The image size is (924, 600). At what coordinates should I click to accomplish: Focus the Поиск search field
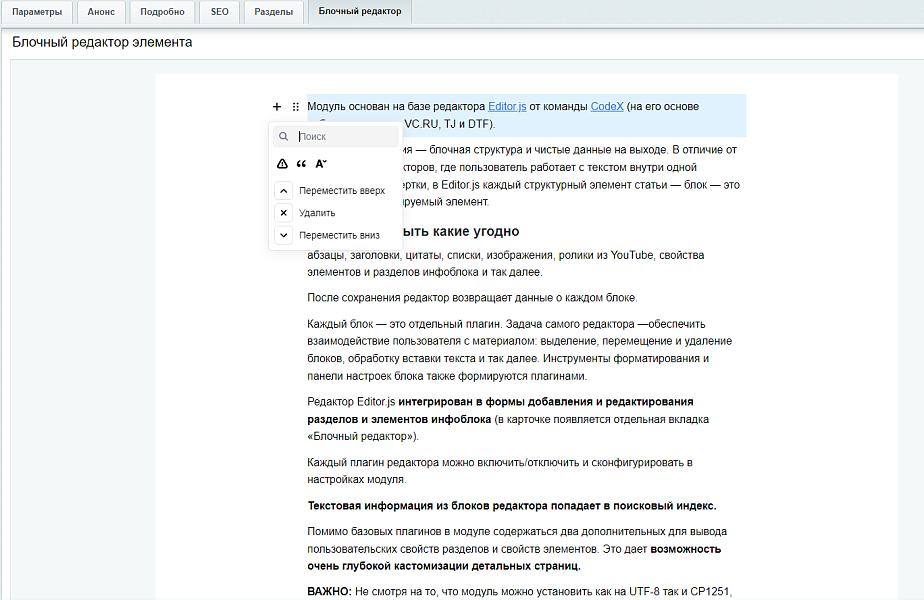coord(345,136)
